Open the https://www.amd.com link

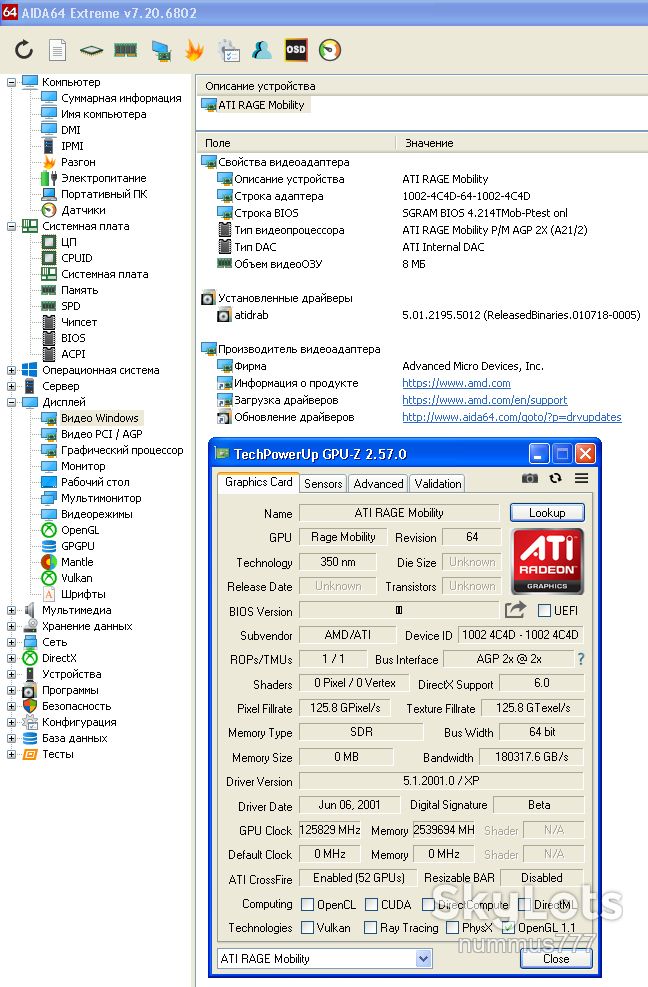coord(456,383)
